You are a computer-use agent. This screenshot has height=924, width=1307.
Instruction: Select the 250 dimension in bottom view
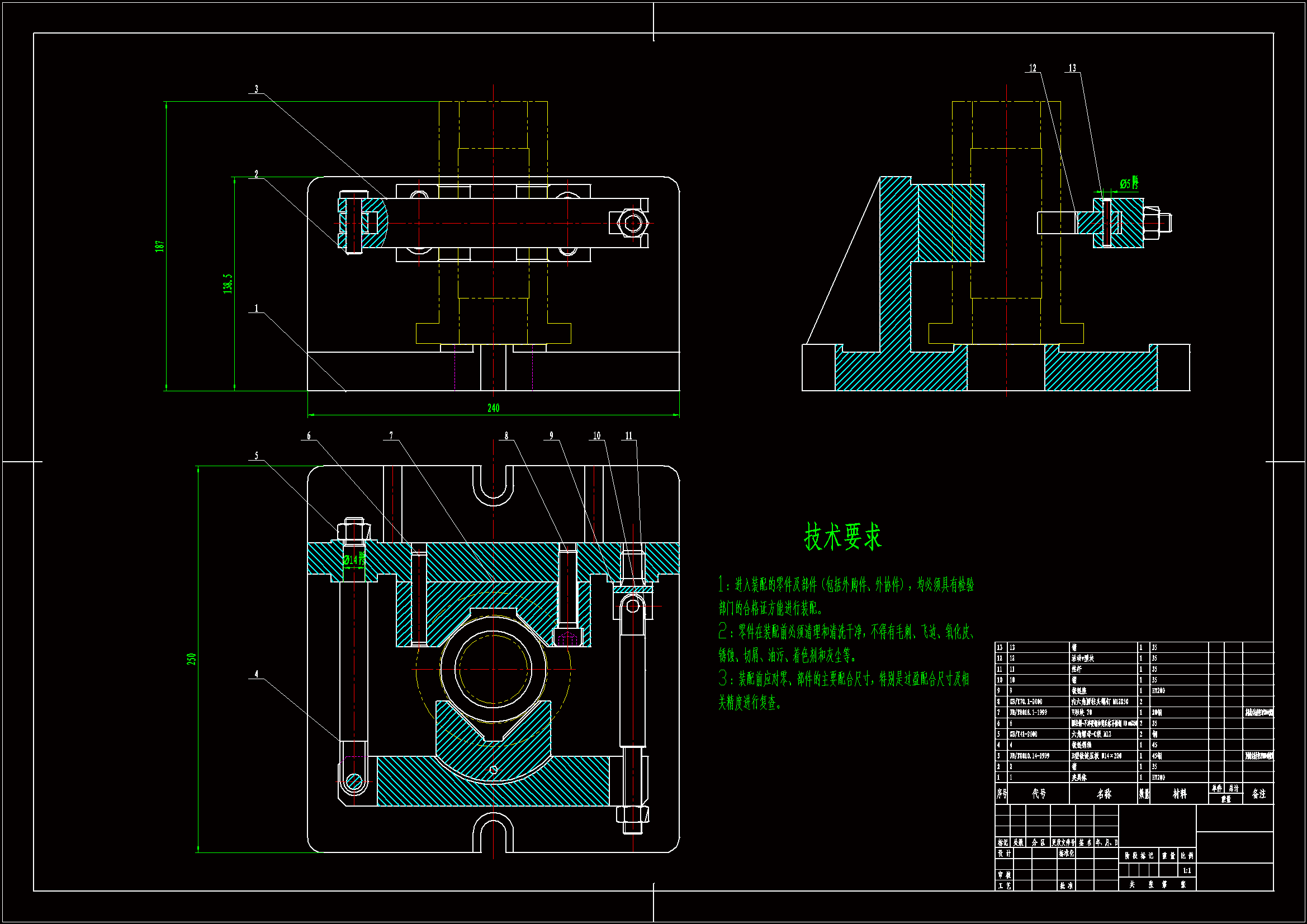191,658
